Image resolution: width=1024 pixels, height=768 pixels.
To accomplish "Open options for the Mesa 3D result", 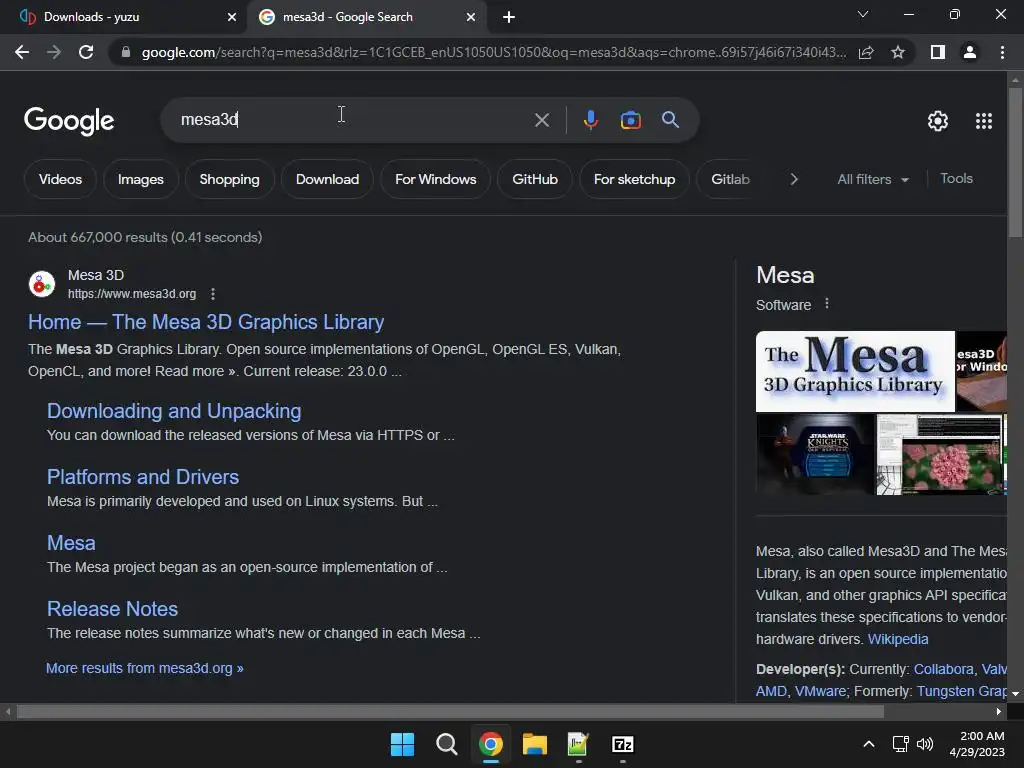I will [213, 294].
